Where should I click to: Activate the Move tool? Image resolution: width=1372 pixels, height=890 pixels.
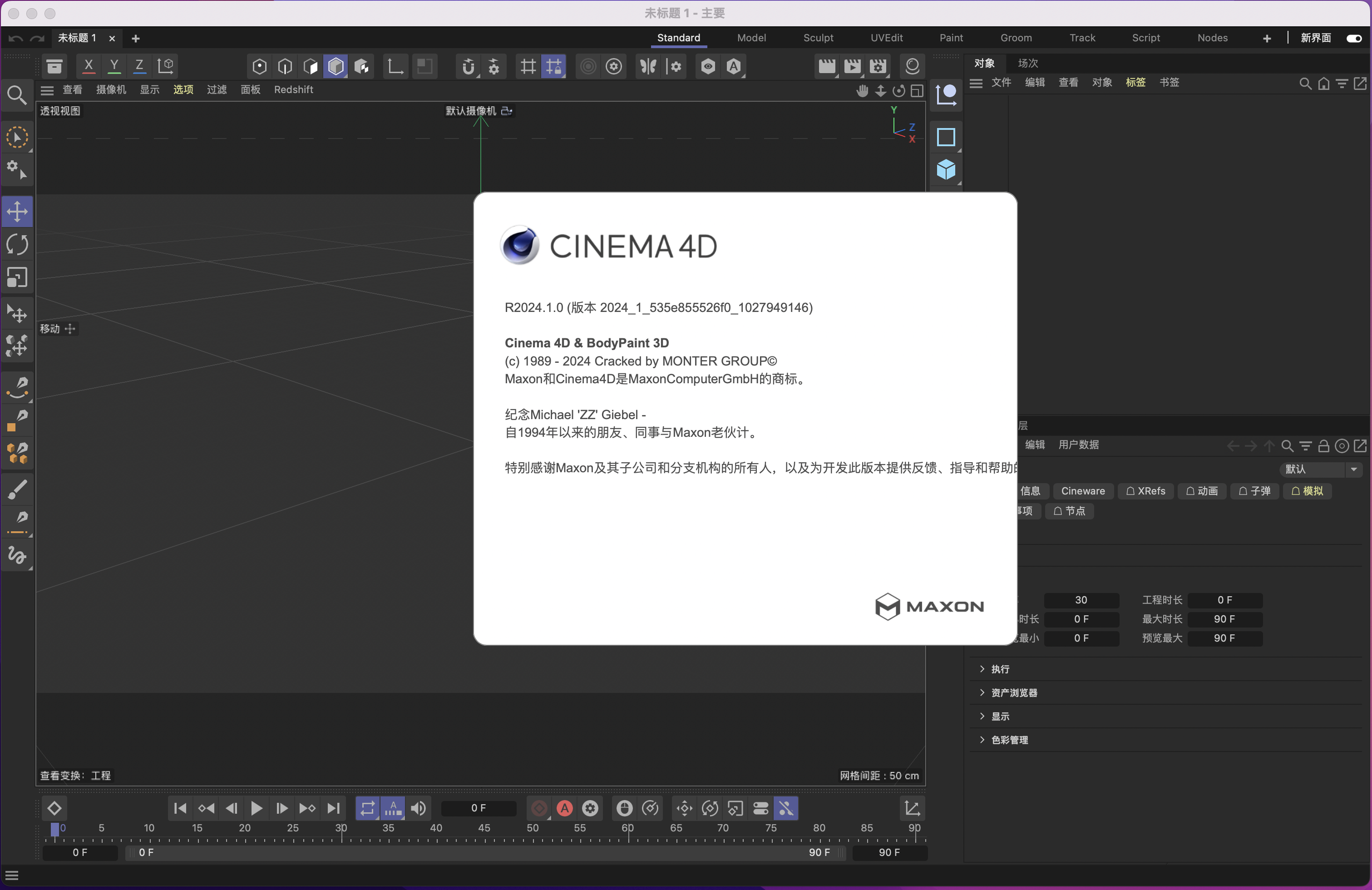coord(17,212)
